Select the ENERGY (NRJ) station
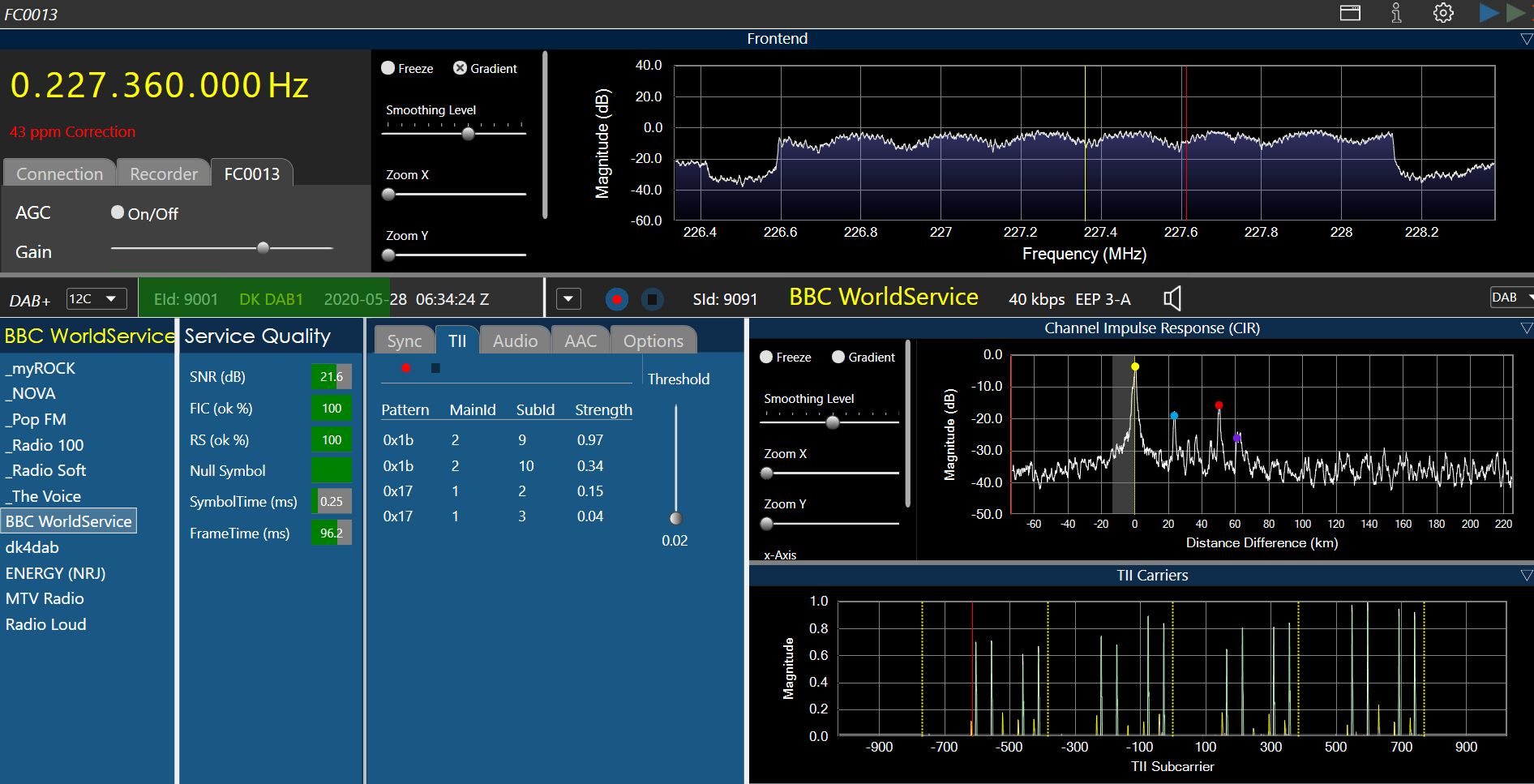Screen dimensions: 1534x784 [56, 573]
